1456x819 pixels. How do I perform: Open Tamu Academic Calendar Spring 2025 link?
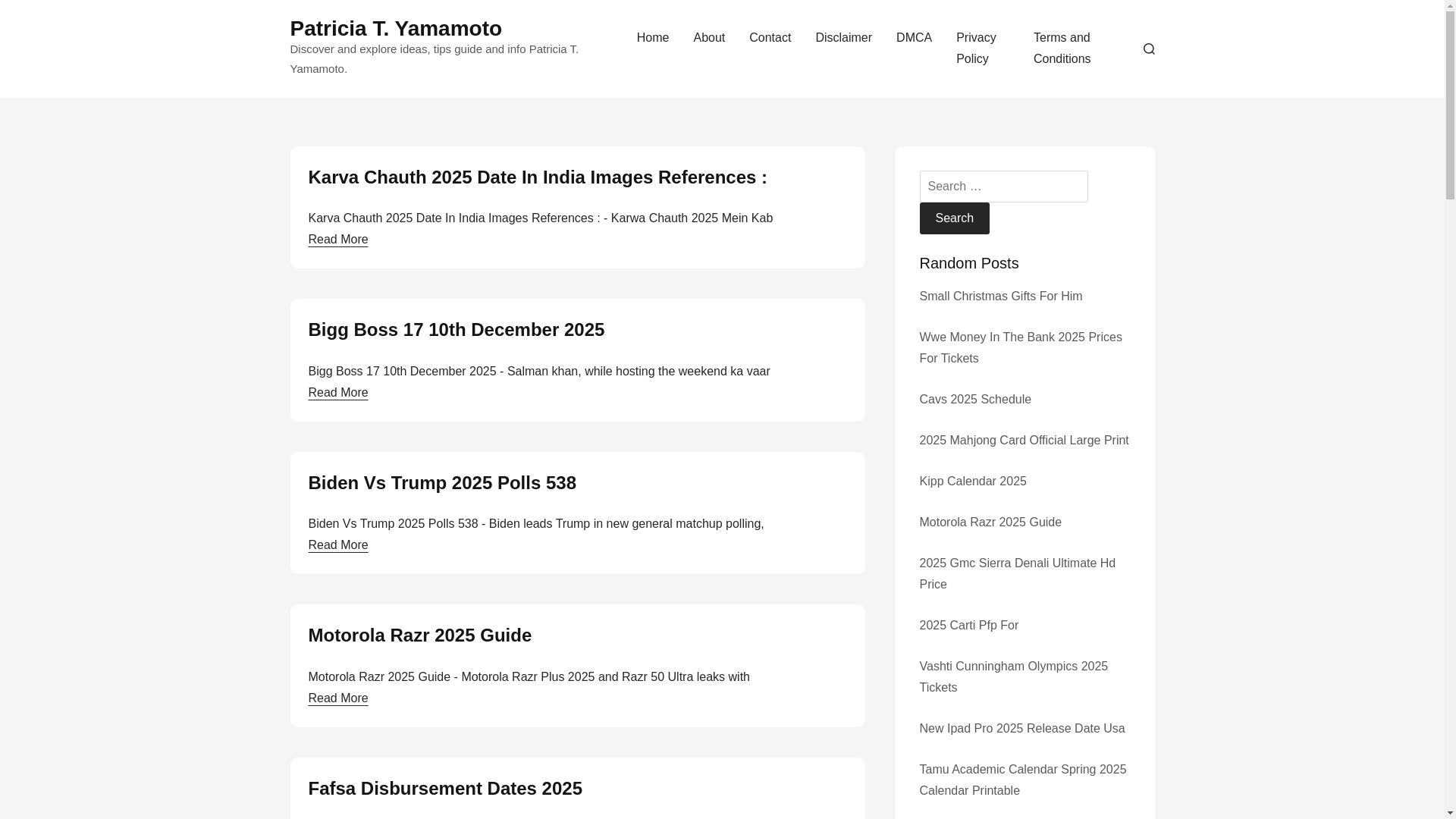(x=1022, y=780)
